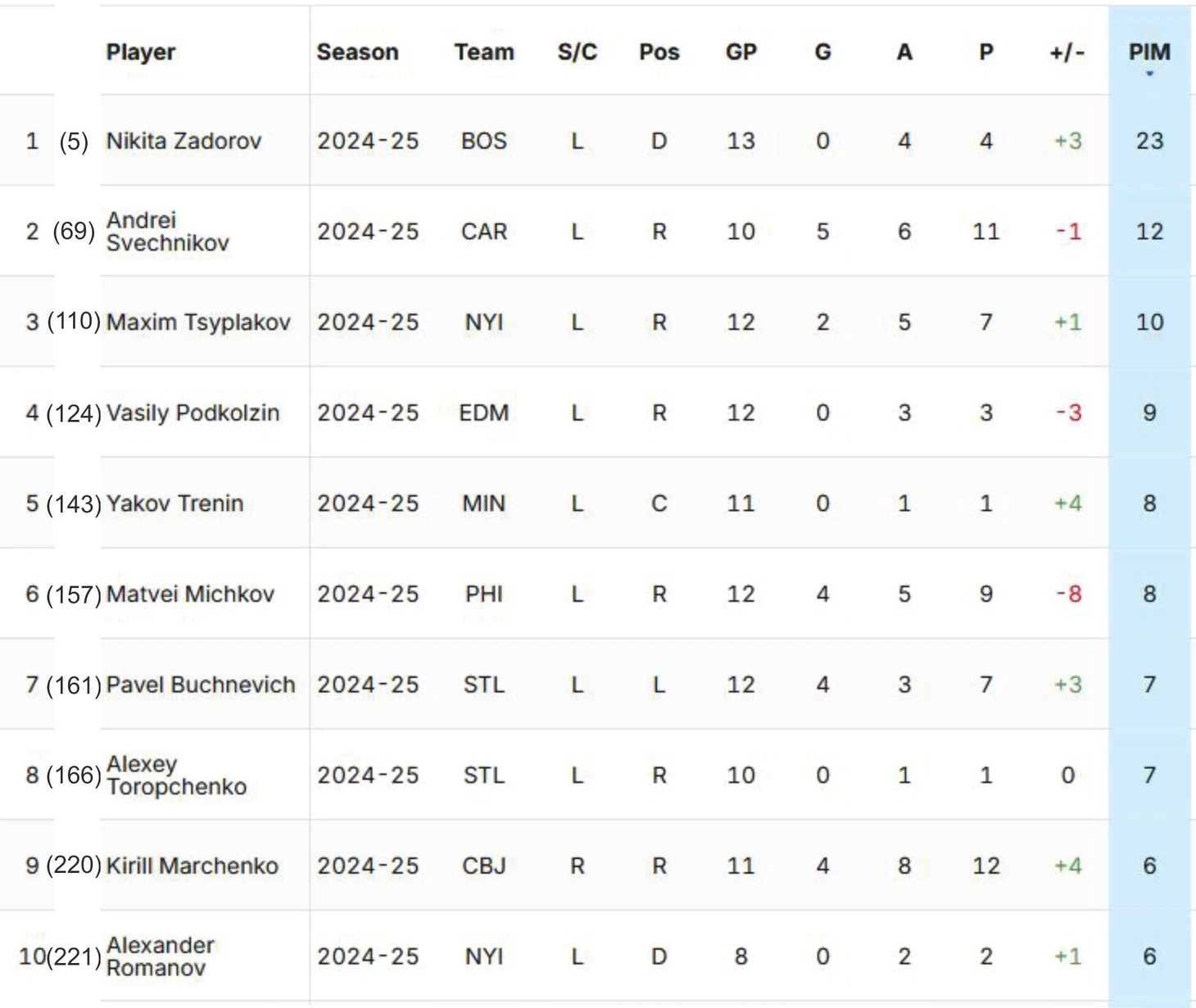This screenshot has height=1008, width=1196.
Task: Sort table by Player column header
Action: 141,52
